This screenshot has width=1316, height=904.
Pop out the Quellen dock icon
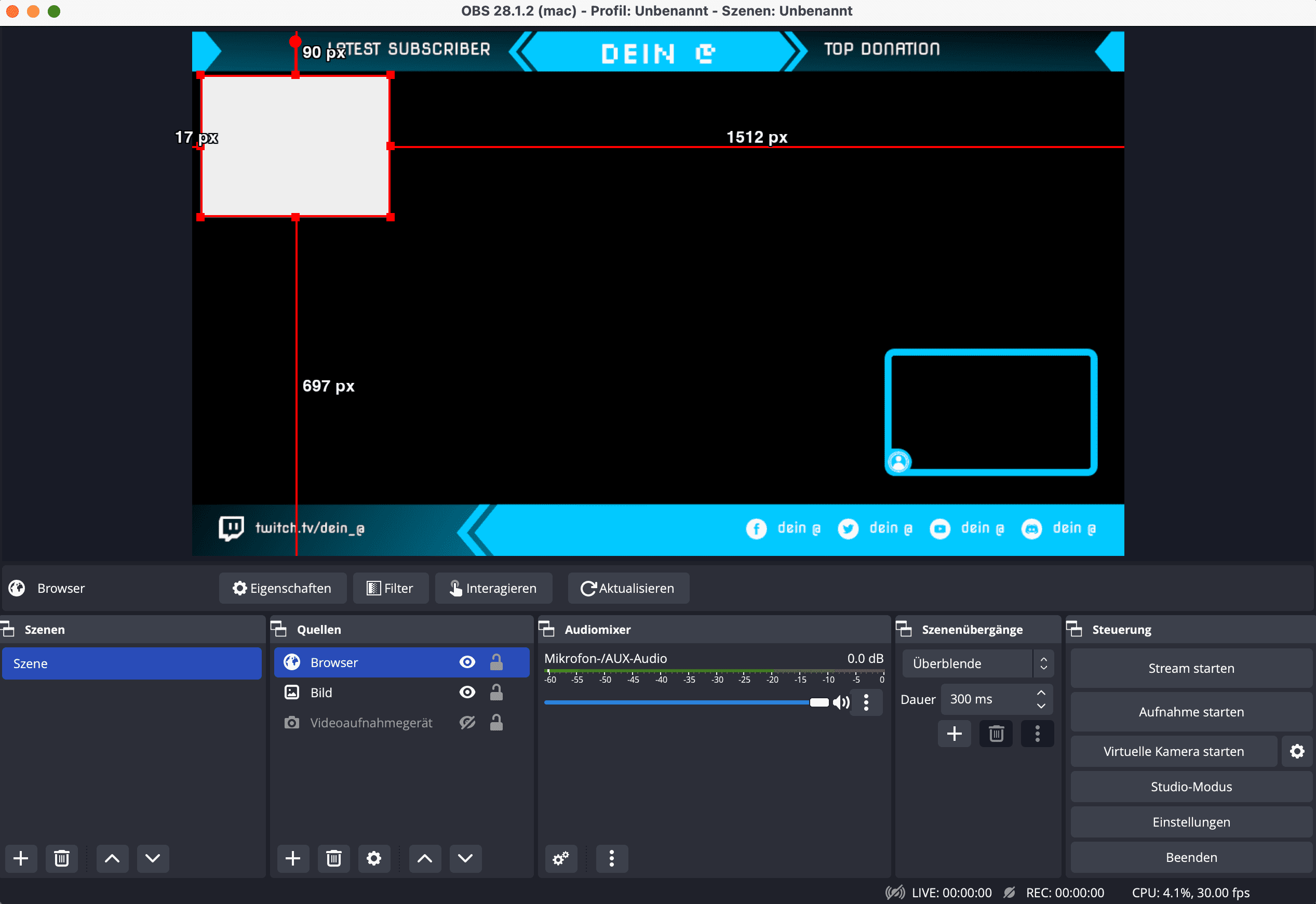click(x=278, y=629)
